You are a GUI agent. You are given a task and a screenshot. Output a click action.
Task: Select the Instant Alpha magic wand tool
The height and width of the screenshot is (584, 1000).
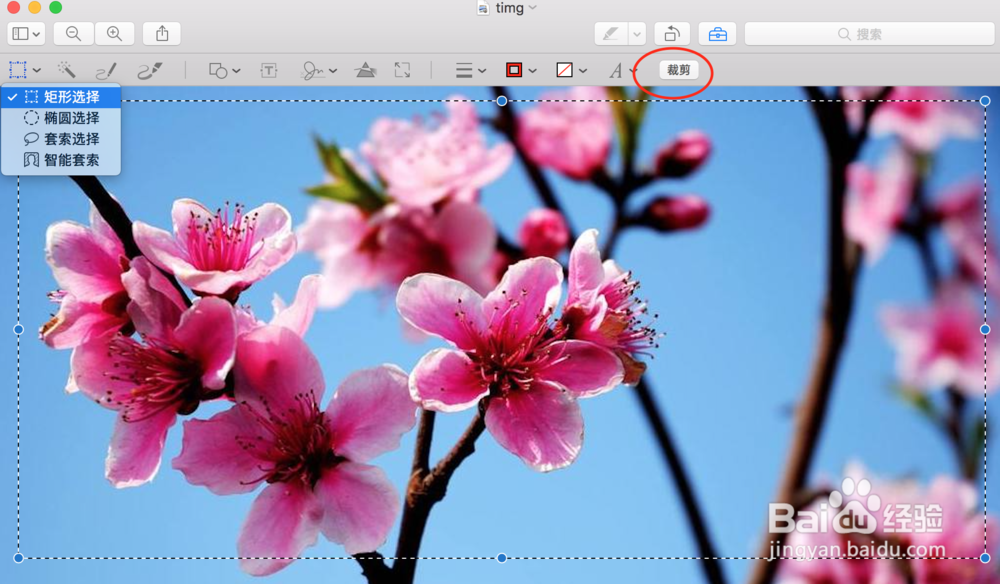[x=66, y=69]
